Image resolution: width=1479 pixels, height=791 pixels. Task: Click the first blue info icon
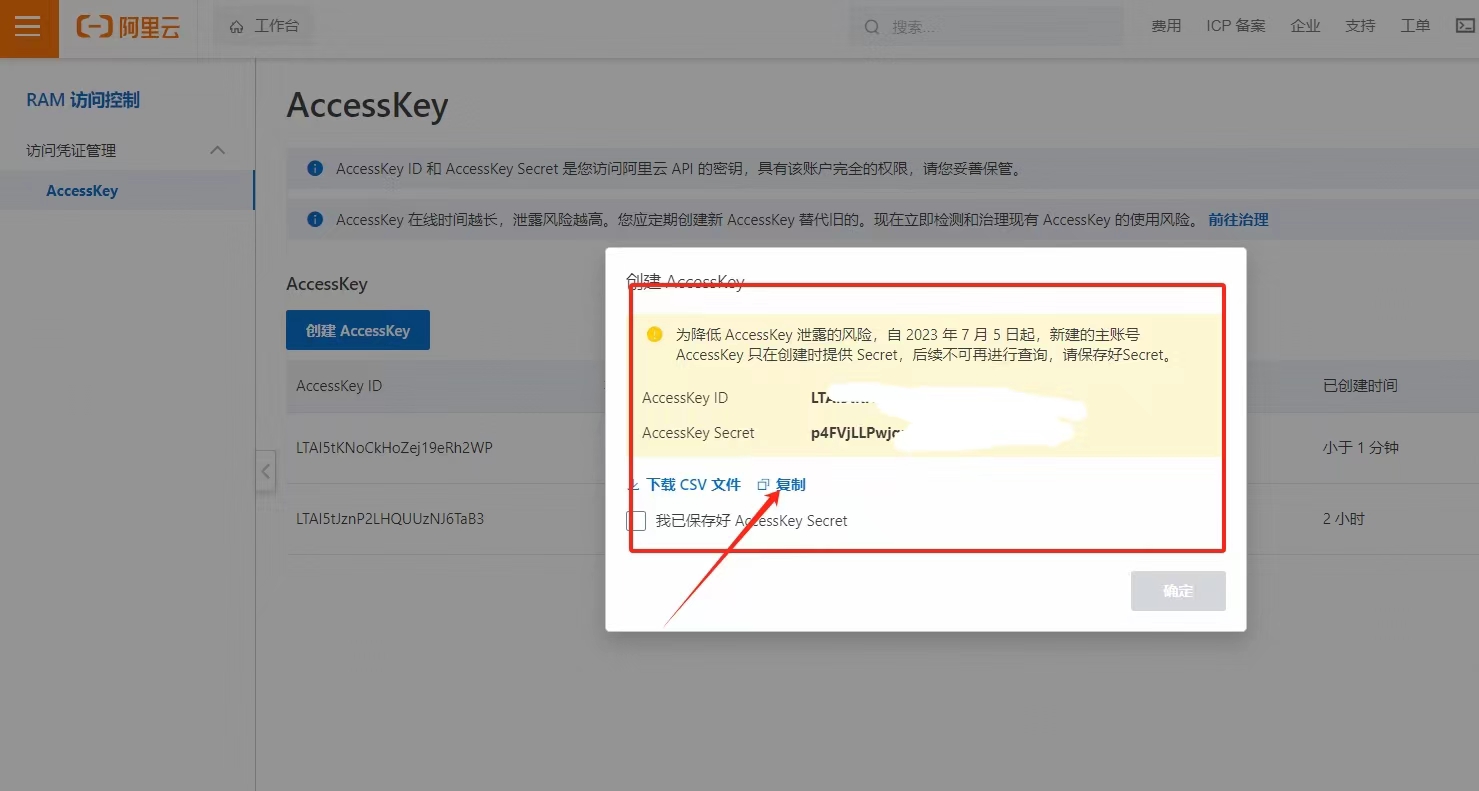coord(315,169)
